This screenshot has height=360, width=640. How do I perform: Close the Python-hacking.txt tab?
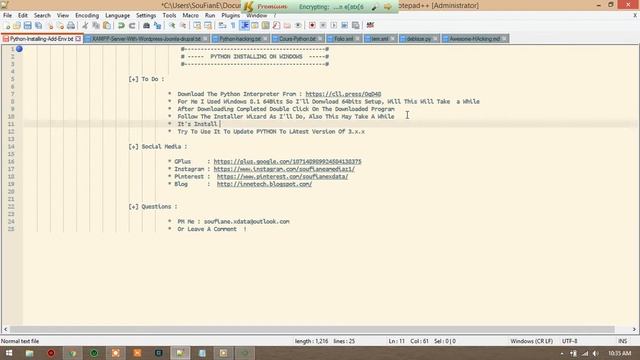point(265,39)
